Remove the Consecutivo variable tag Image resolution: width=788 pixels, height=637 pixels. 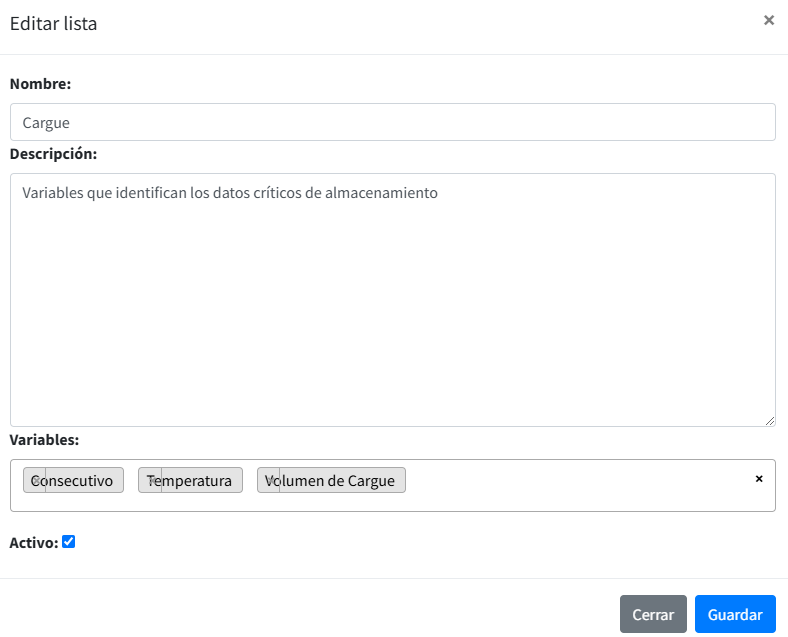35,481
